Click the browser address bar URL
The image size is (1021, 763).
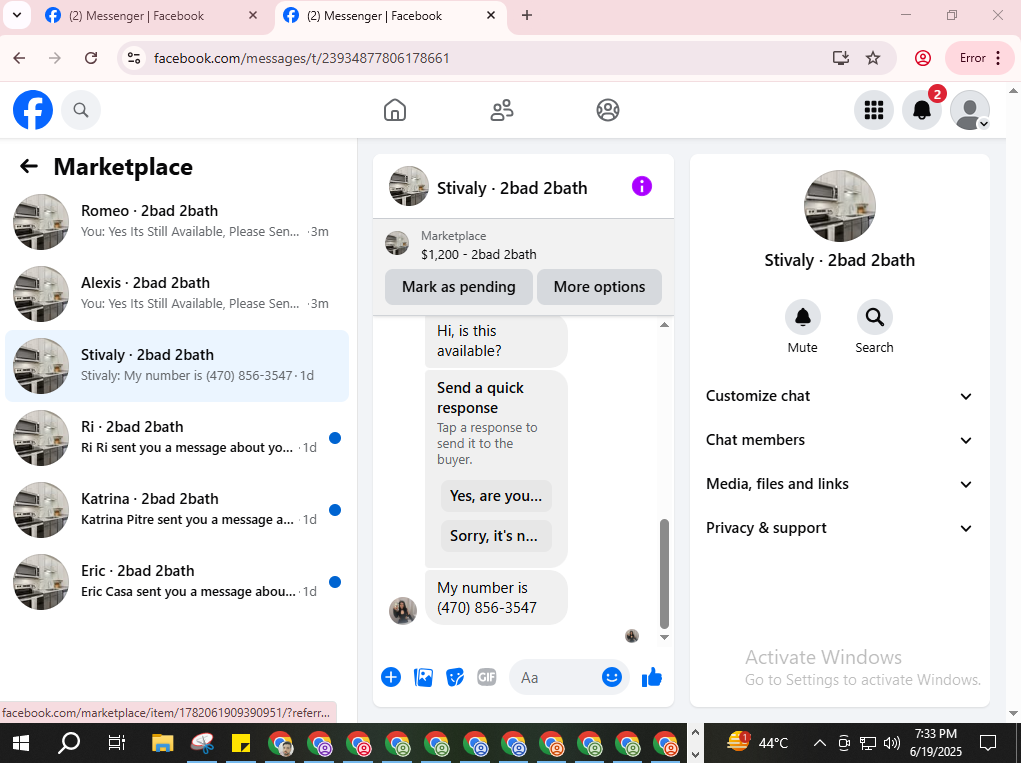301,58
